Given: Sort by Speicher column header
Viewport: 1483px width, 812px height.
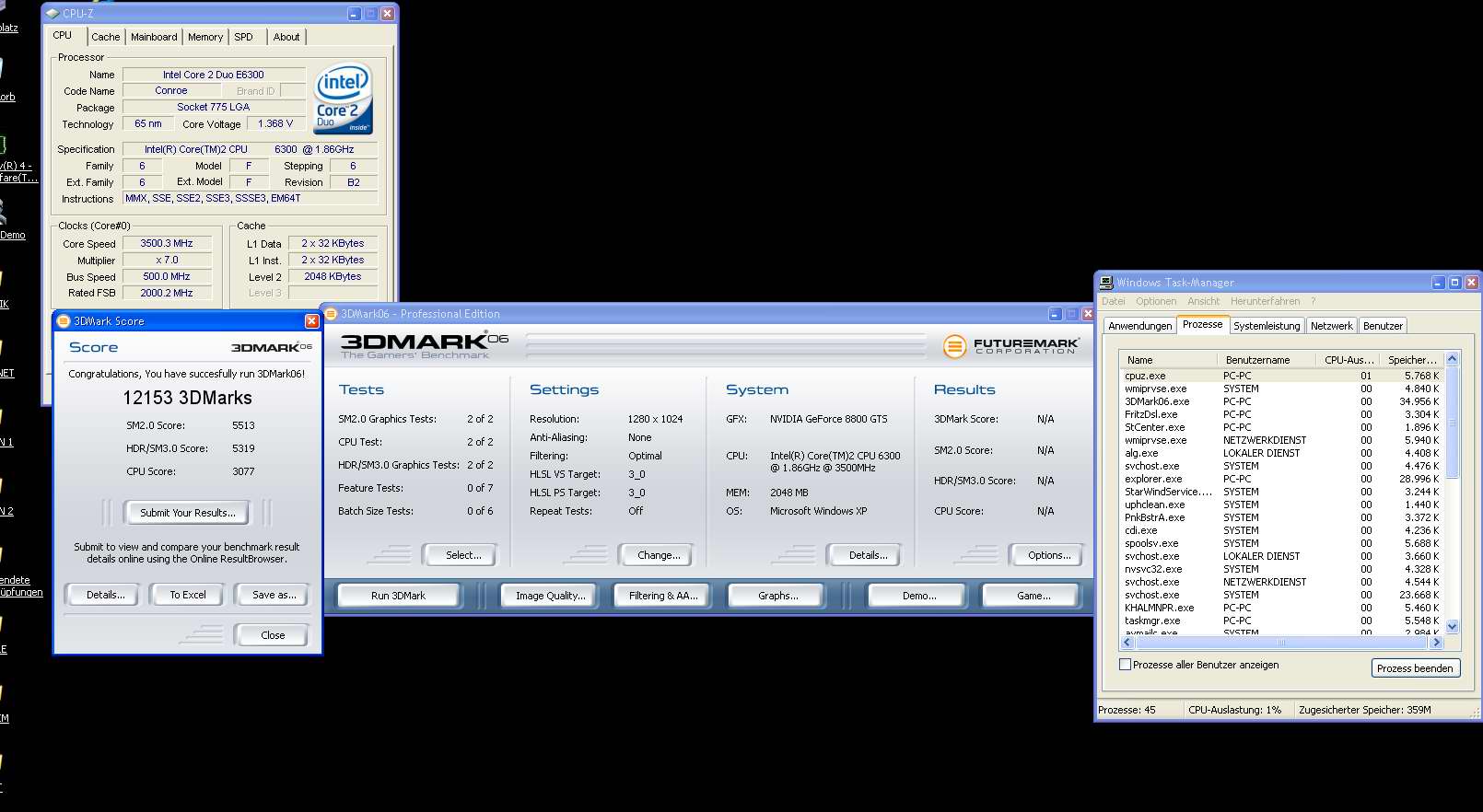Looking at the screenshot, I should click(x=1411, y=360).
